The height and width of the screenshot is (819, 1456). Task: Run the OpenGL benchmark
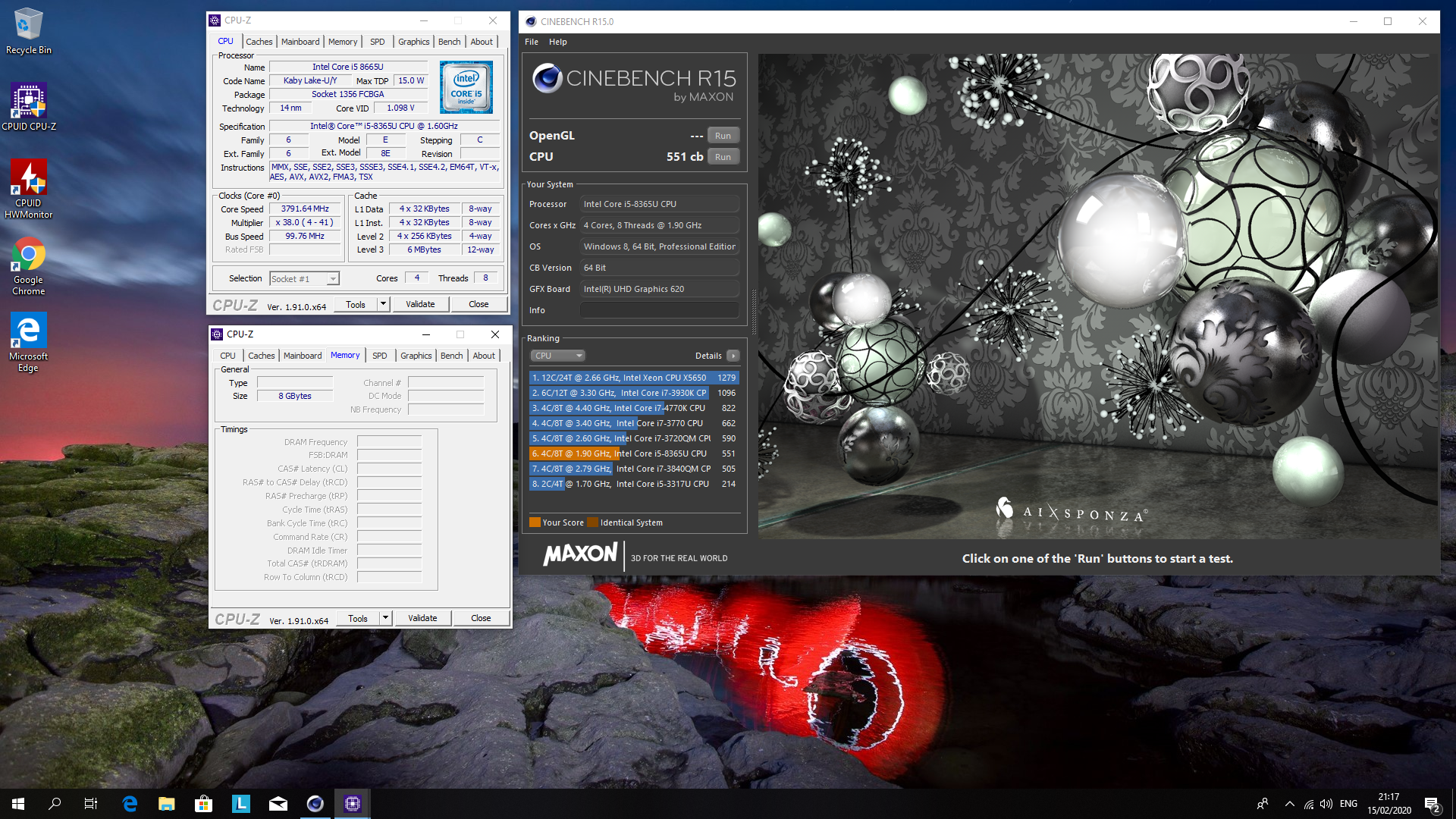tap(723, 136)
